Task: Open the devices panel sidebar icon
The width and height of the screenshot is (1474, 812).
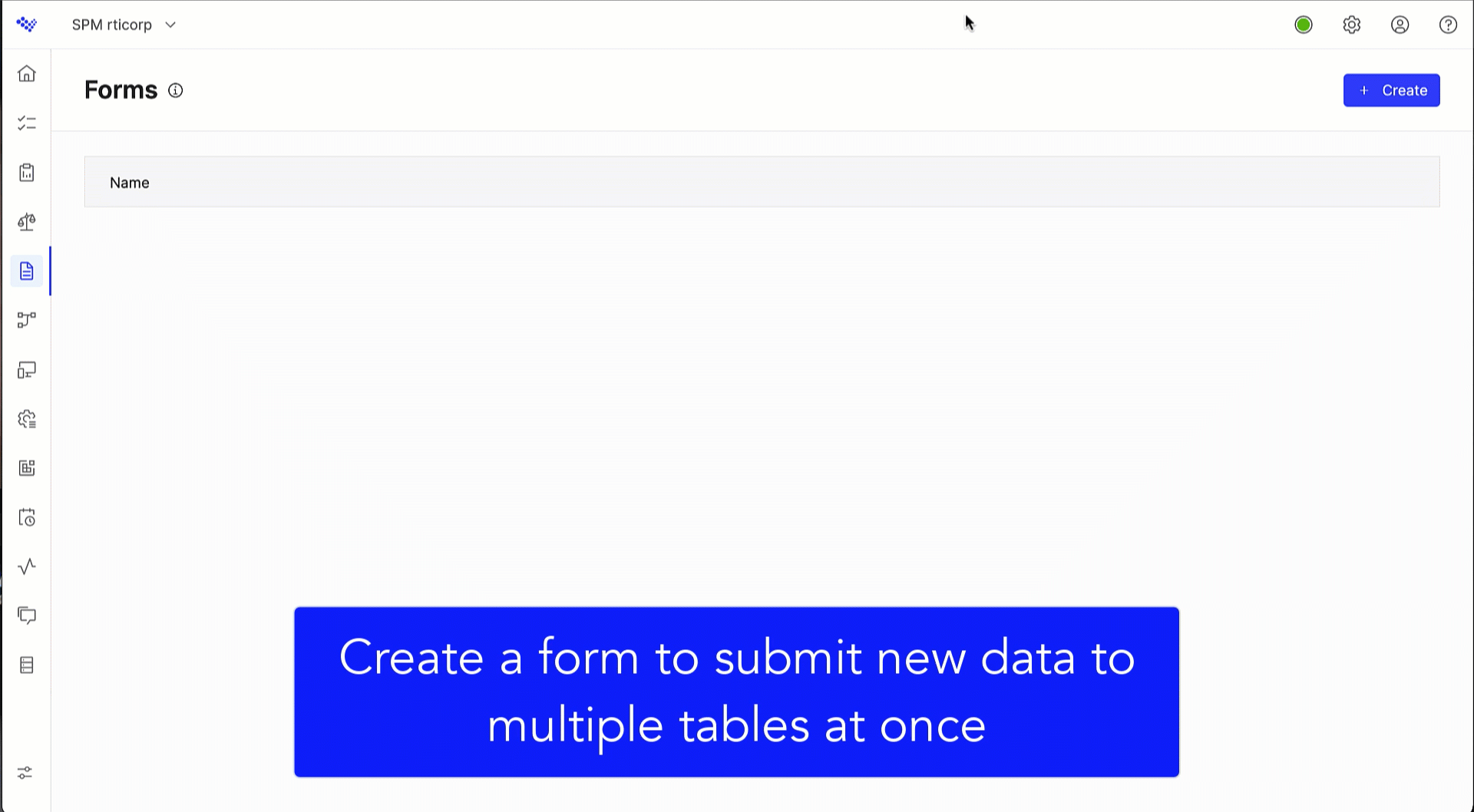Action: 27,371
